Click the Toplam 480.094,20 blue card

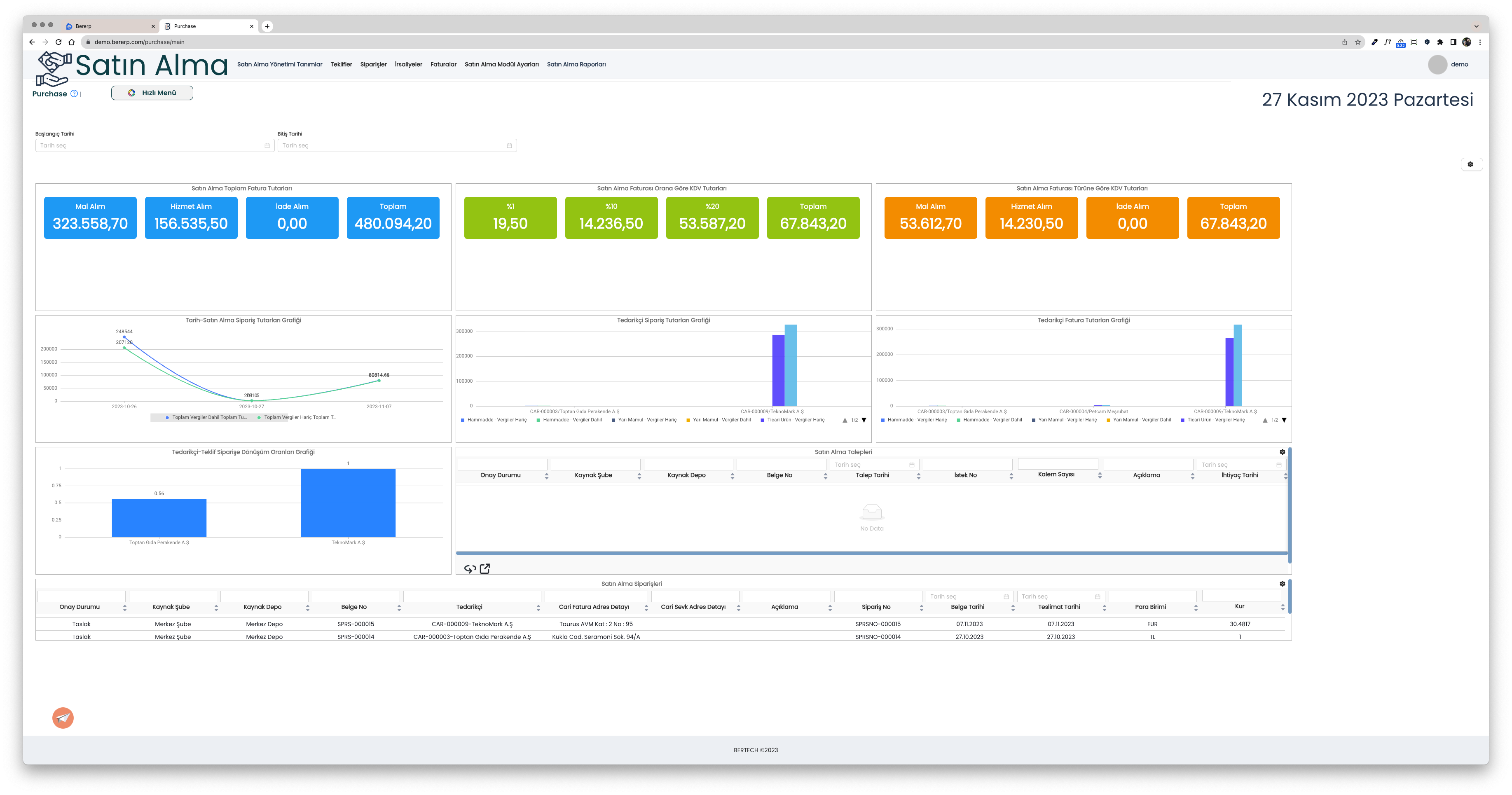coord(393,218)
